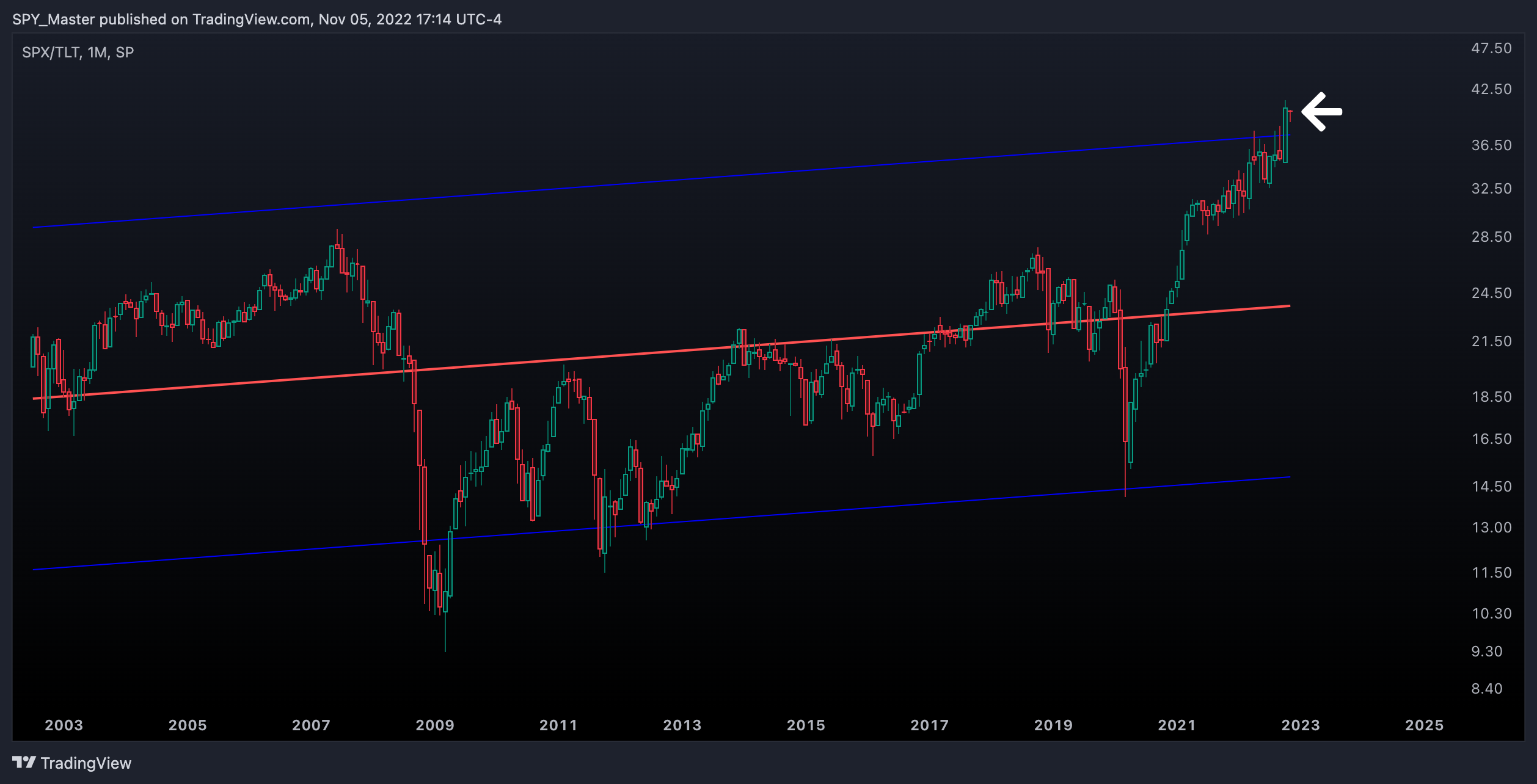Select the SPX/TLT, 1M, SP symbol label
Screen dimensions: 1537x784
tap(78, 53)
